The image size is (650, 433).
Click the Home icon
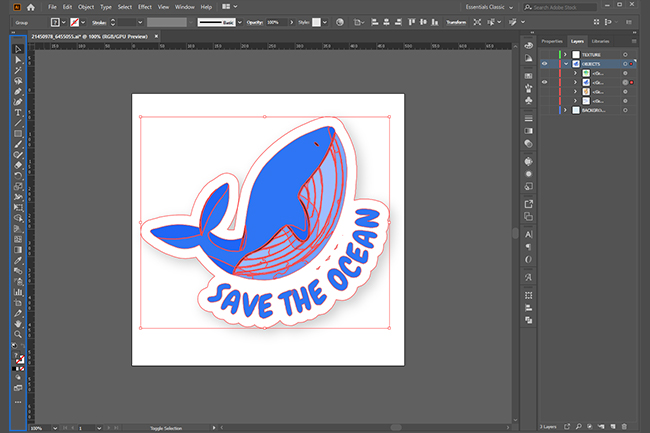pyautogui.click(x=31, y=7)
